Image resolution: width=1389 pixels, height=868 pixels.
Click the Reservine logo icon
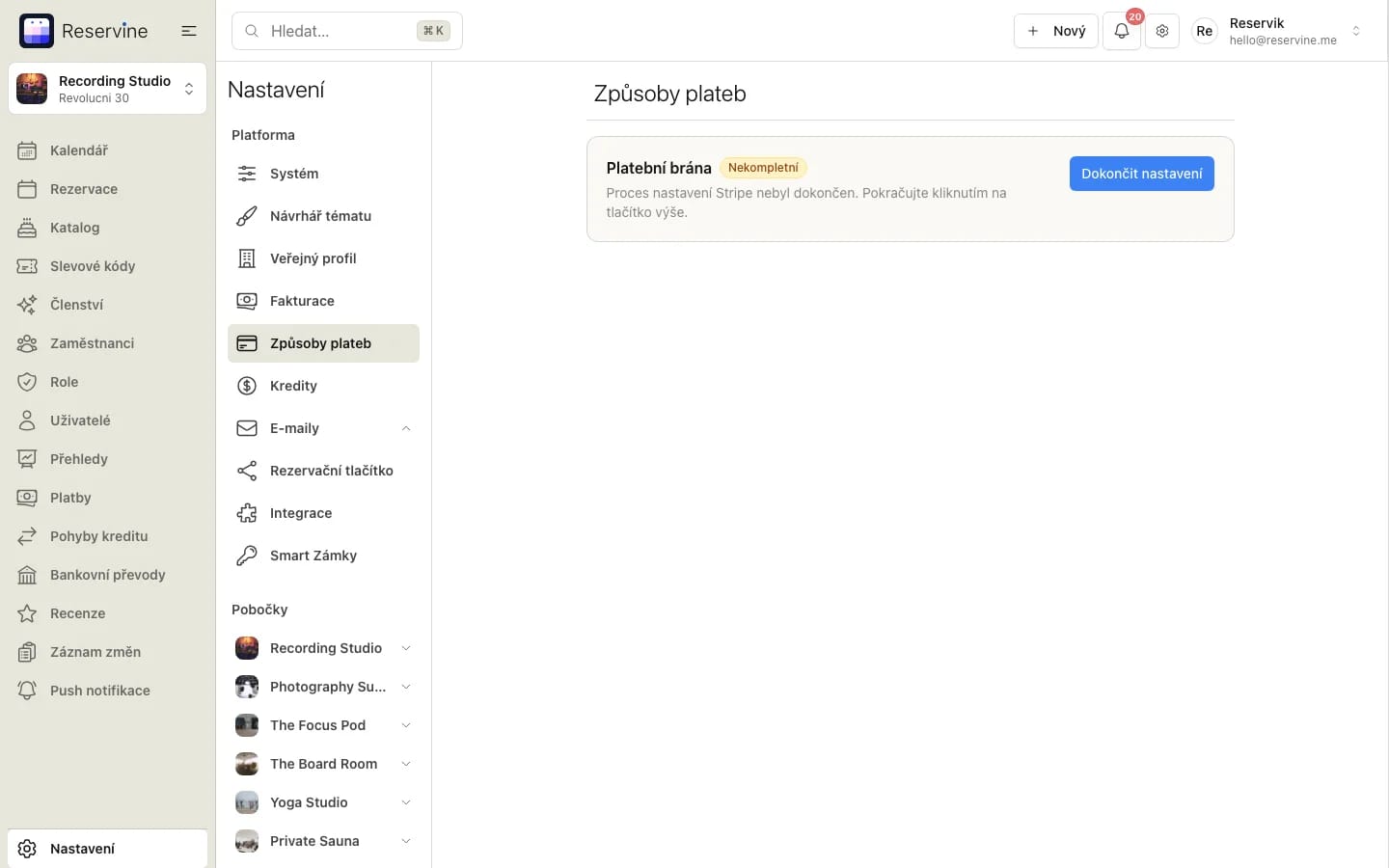pyautogui.click(x=37, y=31)
